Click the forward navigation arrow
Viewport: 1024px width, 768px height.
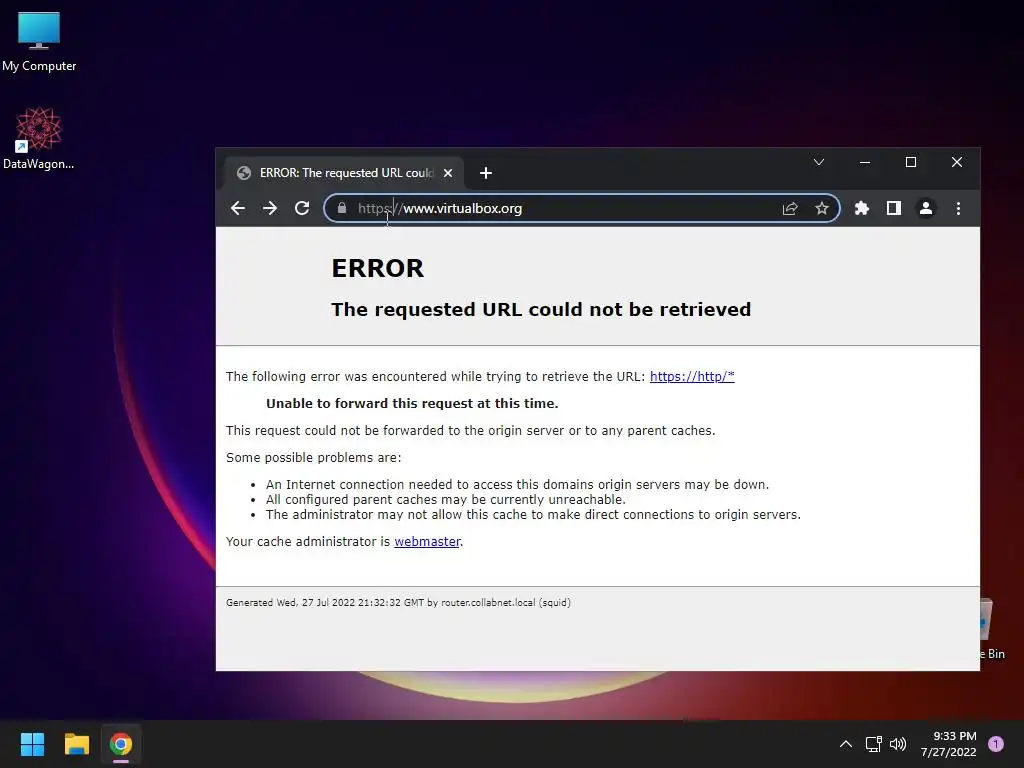coord(270,208)
